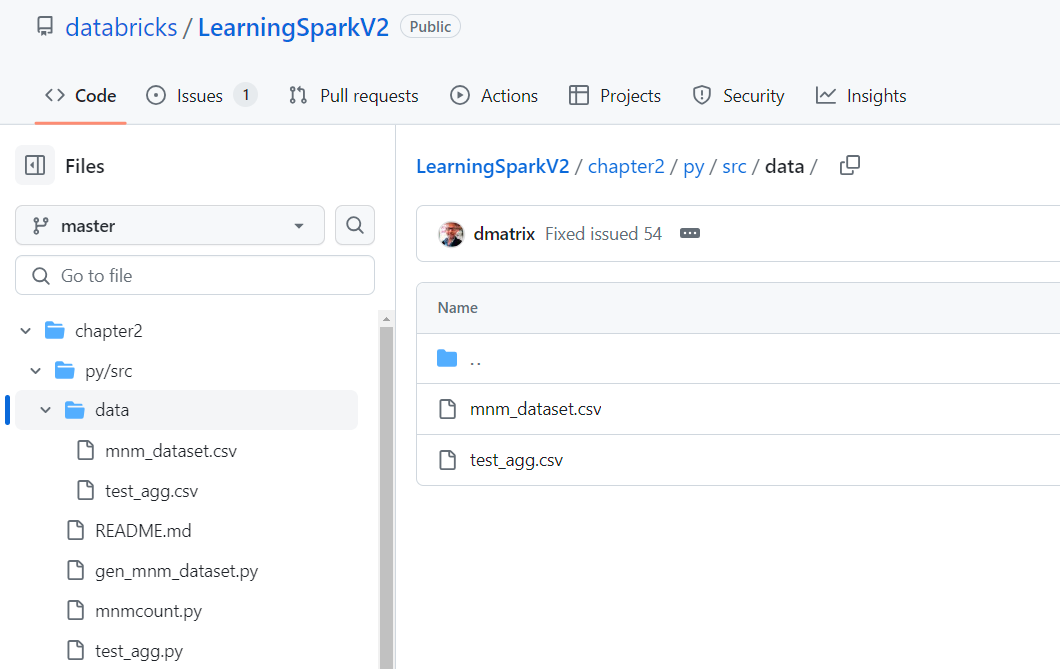The height and width of the screenshot is (669, 1060).
Task: Open the master branch dropdown
Action: click(x=170, y=225)
